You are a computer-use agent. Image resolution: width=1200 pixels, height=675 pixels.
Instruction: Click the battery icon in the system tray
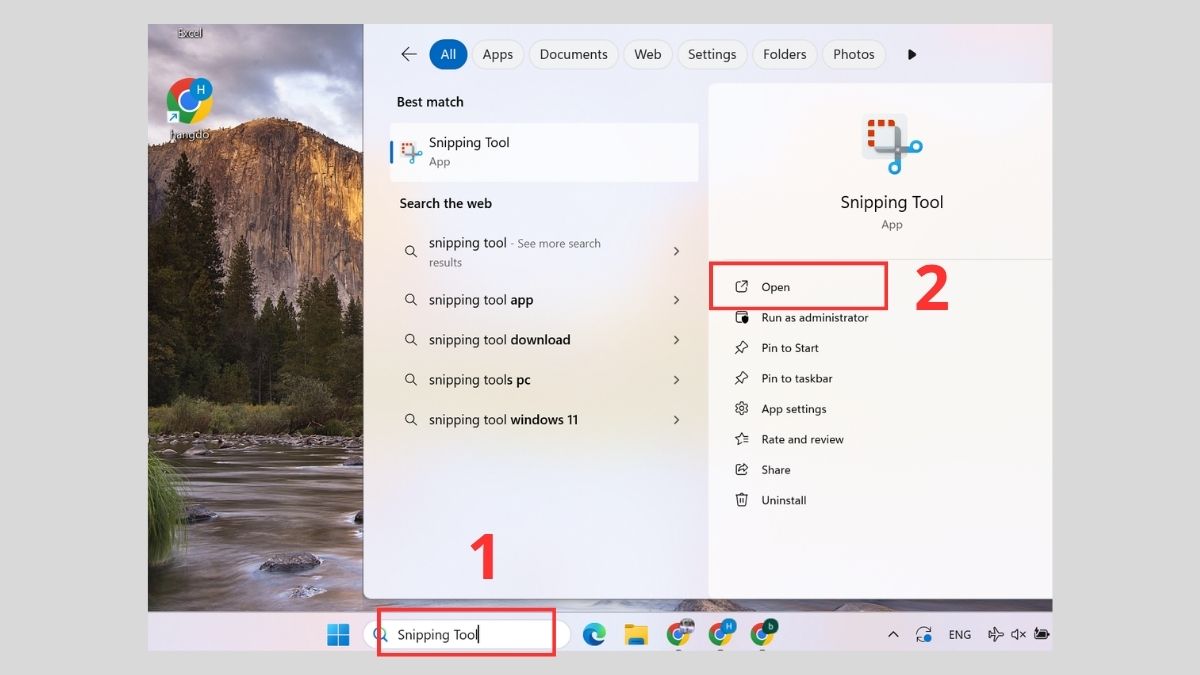coord(1040,634)
